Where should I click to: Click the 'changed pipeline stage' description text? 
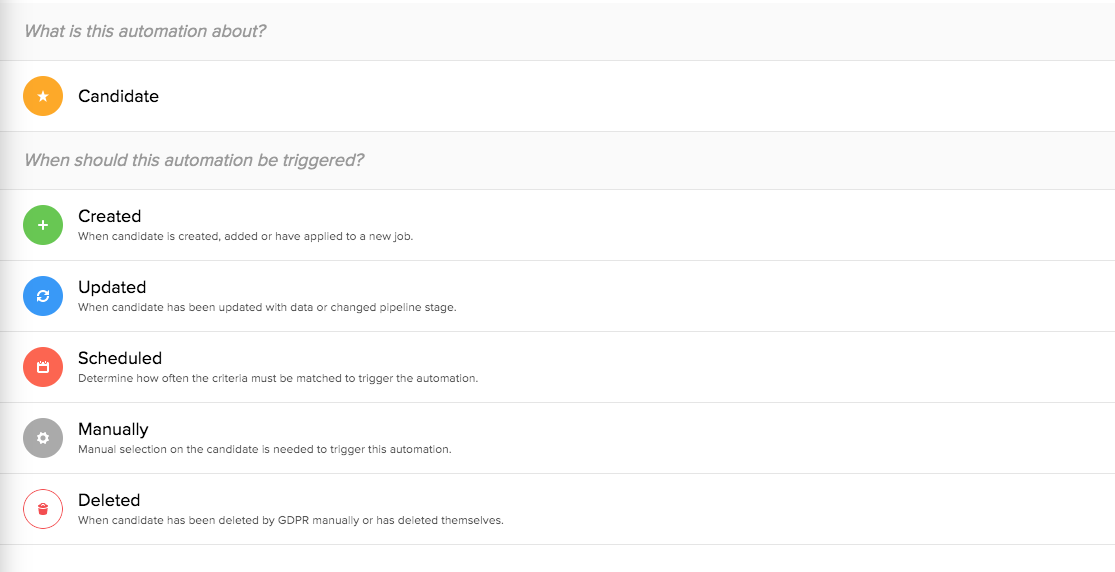(267, 308)
